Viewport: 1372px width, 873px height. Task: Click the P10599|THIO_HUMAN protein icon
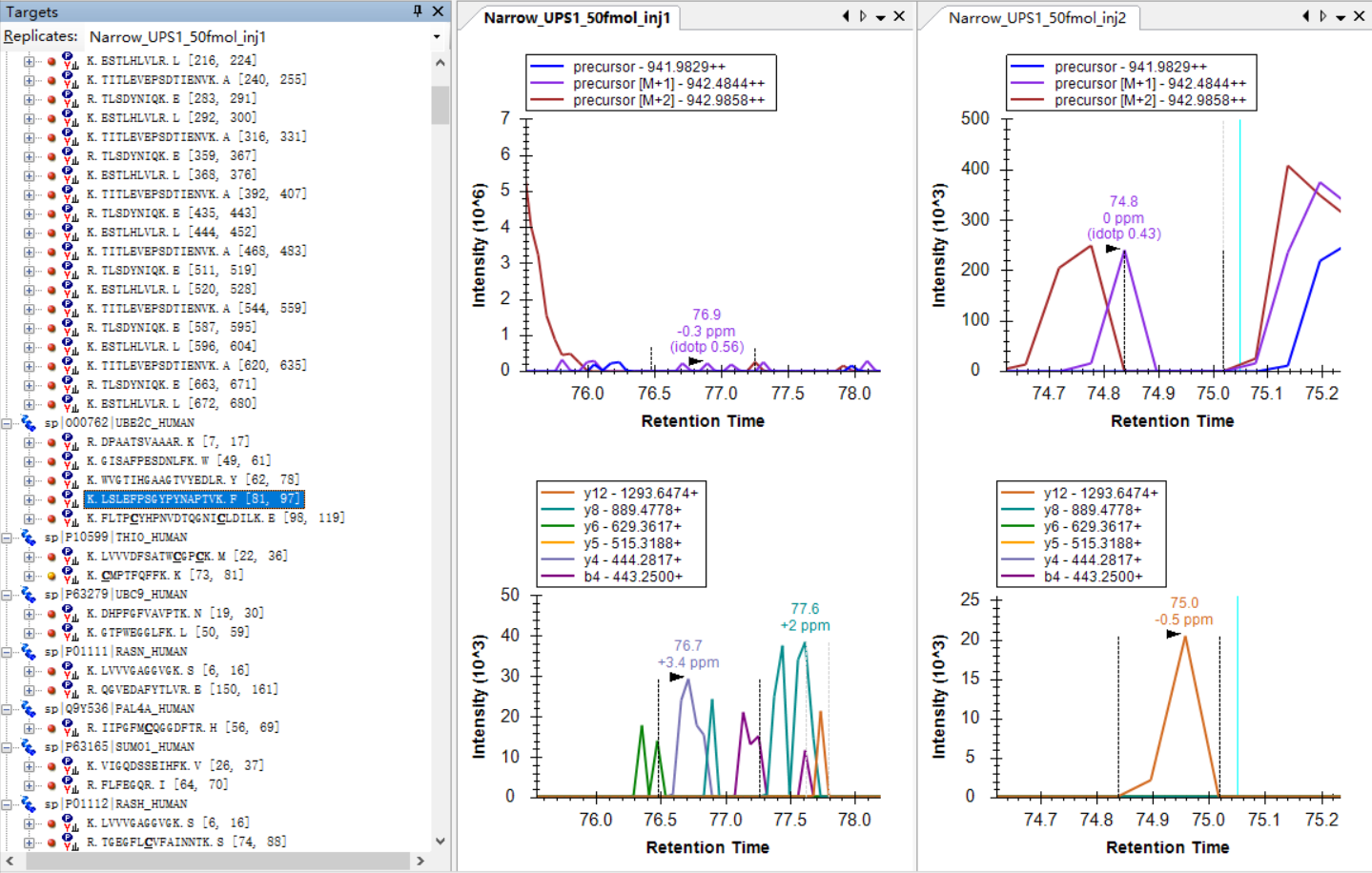29,538
